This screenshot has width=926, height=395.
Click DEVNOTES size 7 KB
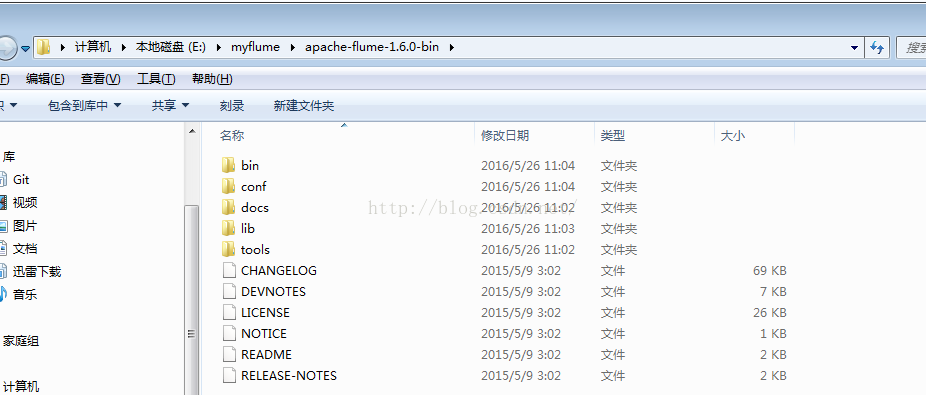[773, 292]
